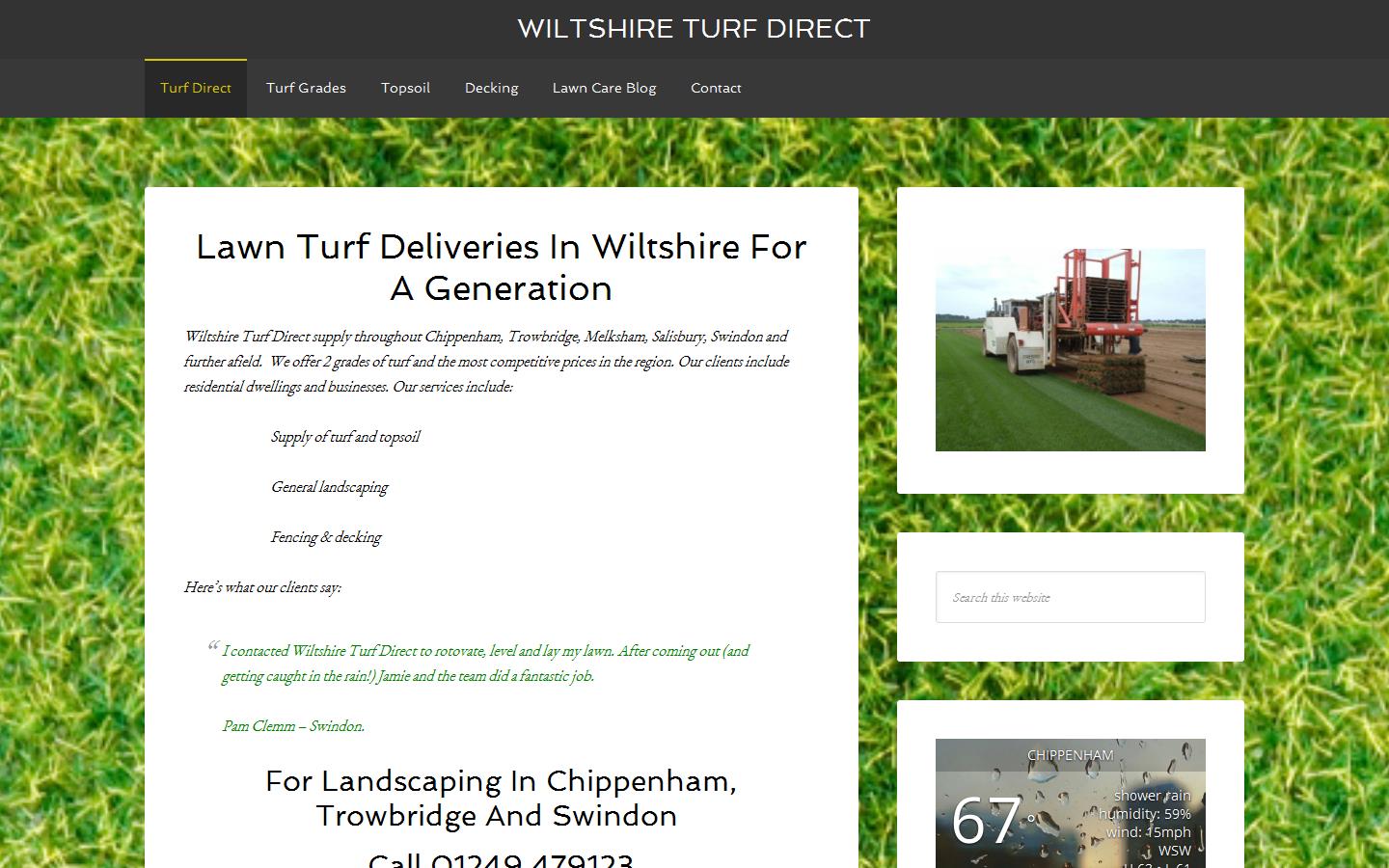Click the 'General landscaping' line
The width and height of the screenshot is (1389, 868).
pos(329,487)
